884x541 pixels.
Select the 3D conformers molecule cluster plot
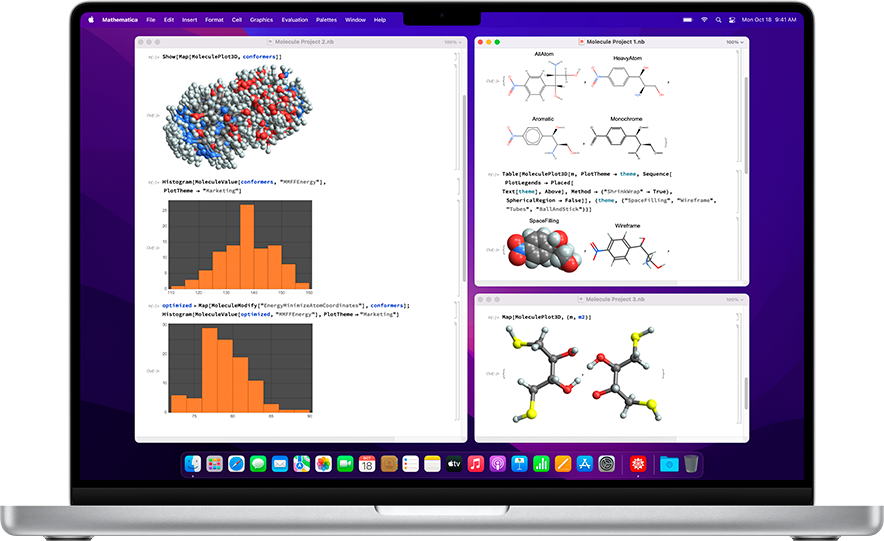pyautogui.click(x=238, y=117)
